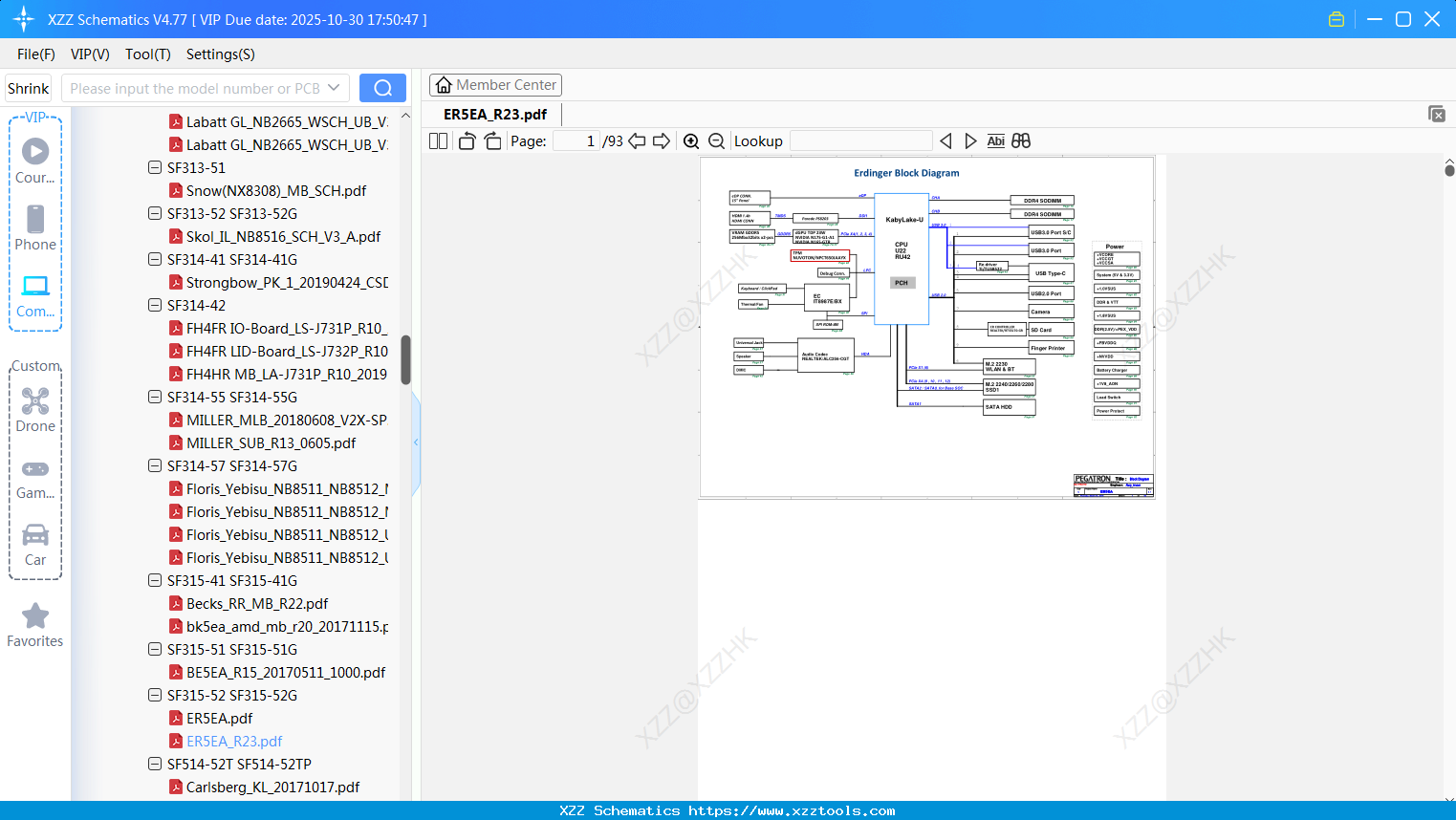Screen dimensions: 1456x820
Task: Collapse the SF313-52 SF313-52G node
Action: [x=155, y=213]
